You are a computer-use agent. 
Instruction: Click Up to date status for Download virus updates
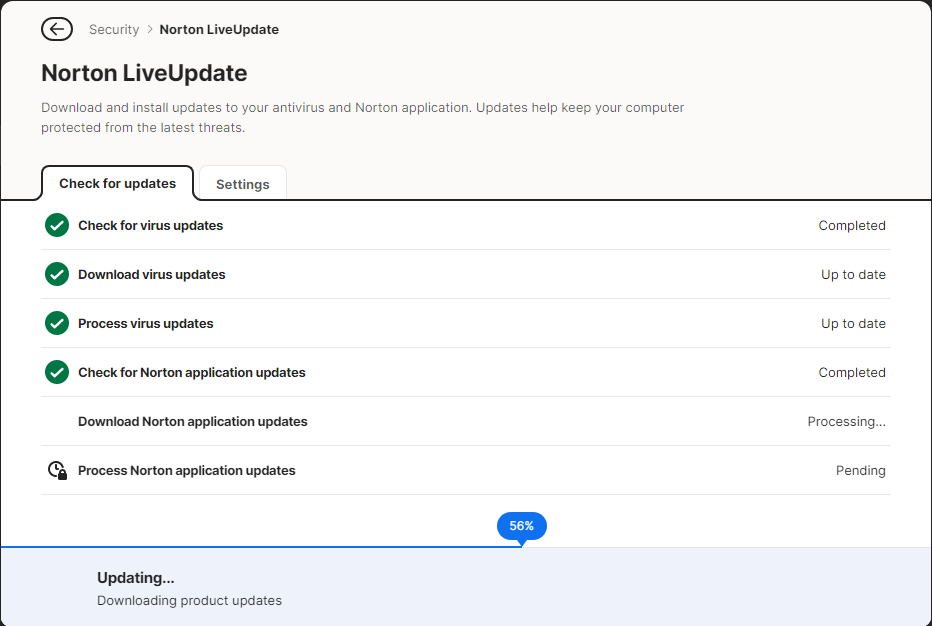tap(853, 274)
